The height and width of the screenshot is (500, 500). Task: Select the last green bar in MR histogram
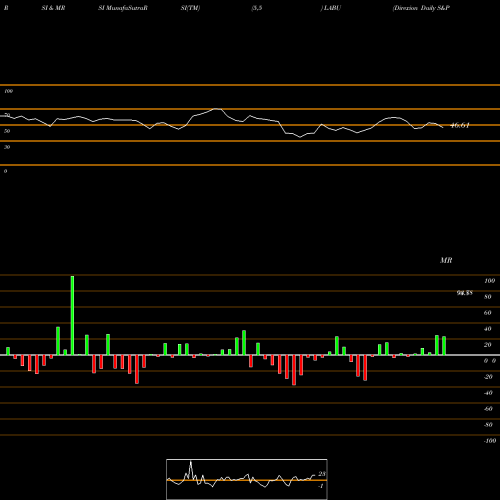point(444,346)
